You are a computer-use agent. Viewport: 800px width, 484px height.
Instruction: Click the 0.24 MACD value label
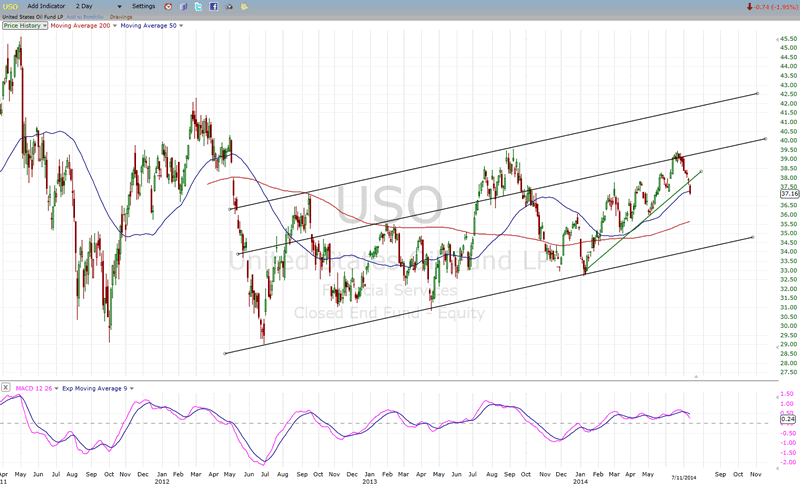click(x=788, y=419)
